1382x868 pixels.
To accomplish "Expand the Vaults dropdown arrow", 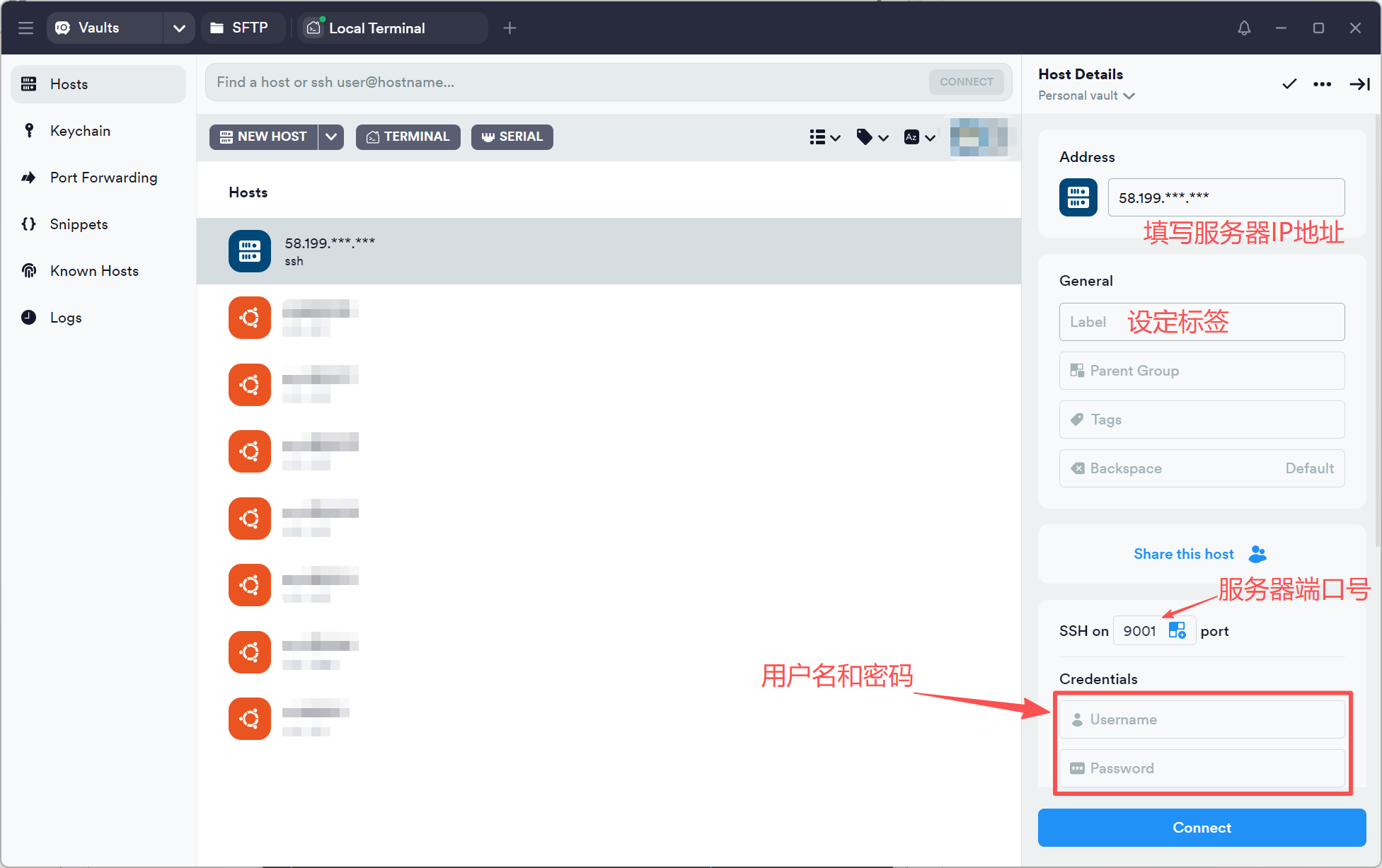I will (x=179, y=28).
